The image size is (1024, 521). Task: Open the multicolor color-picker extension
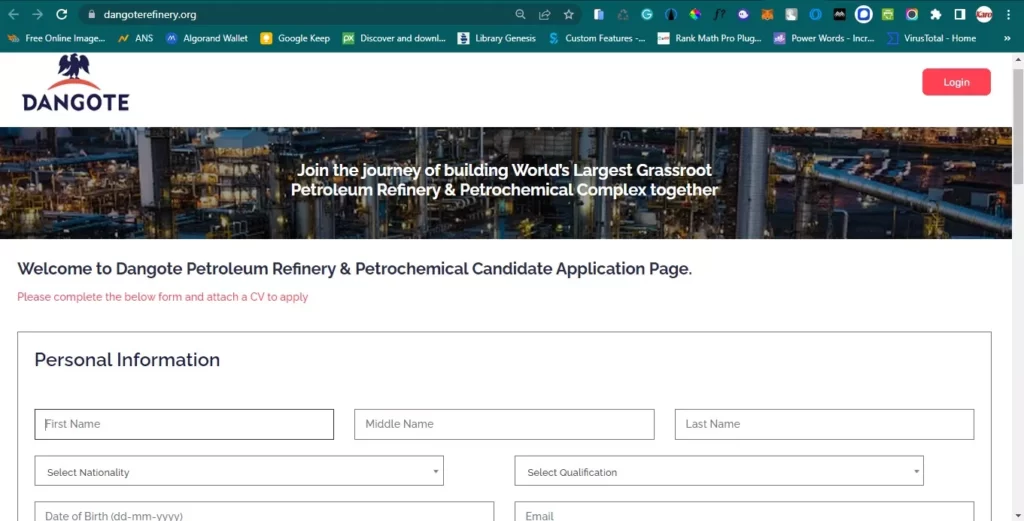(x=695, y=14)
